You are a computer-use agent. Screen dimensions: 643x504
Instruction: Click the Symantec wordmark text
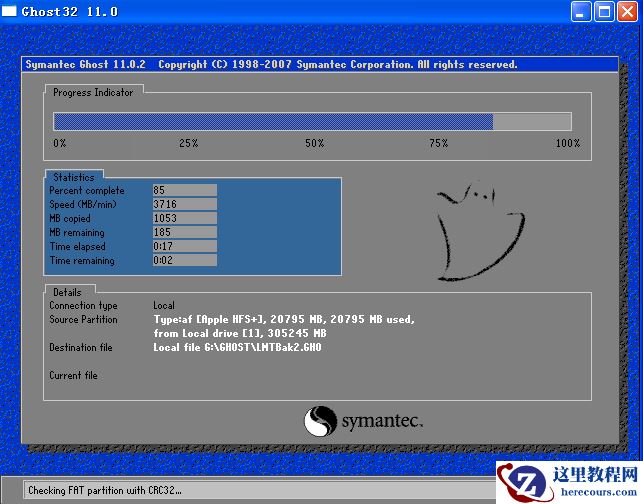(x=381, y=421)
